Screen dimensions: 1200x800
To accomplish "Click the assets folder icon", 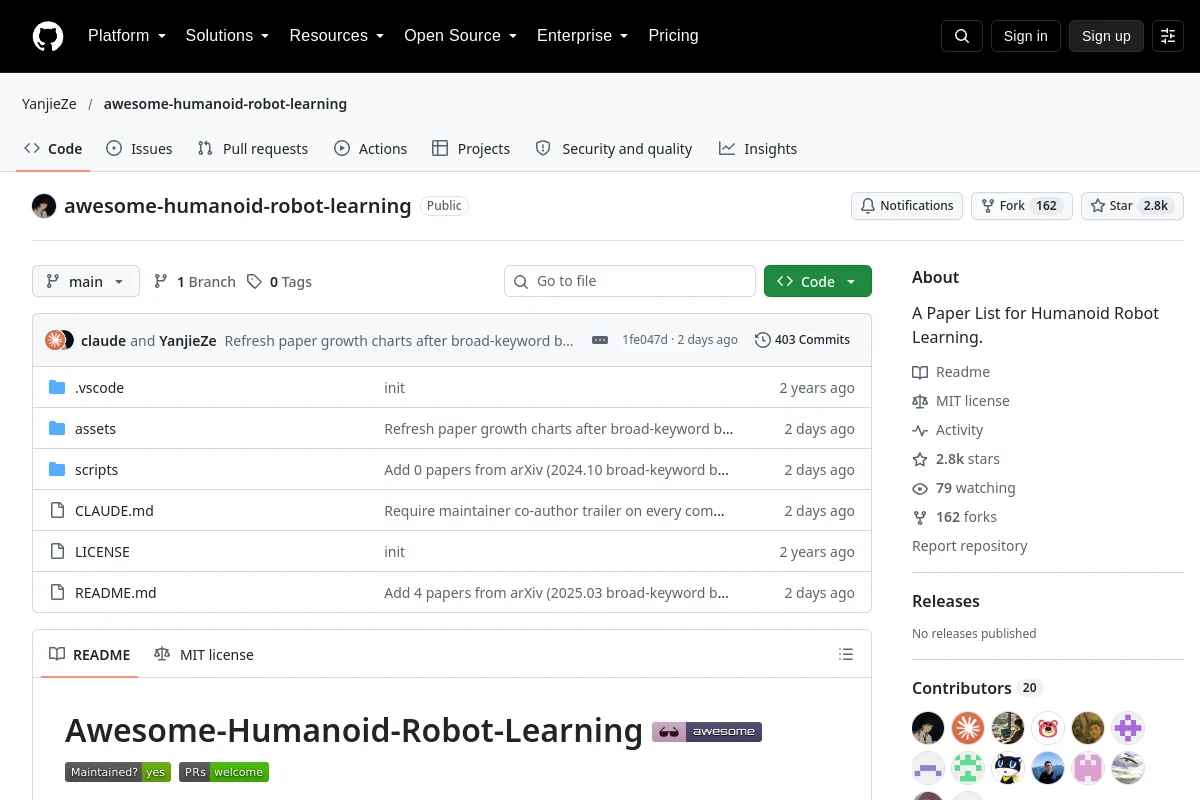I will tap(57, 429).
